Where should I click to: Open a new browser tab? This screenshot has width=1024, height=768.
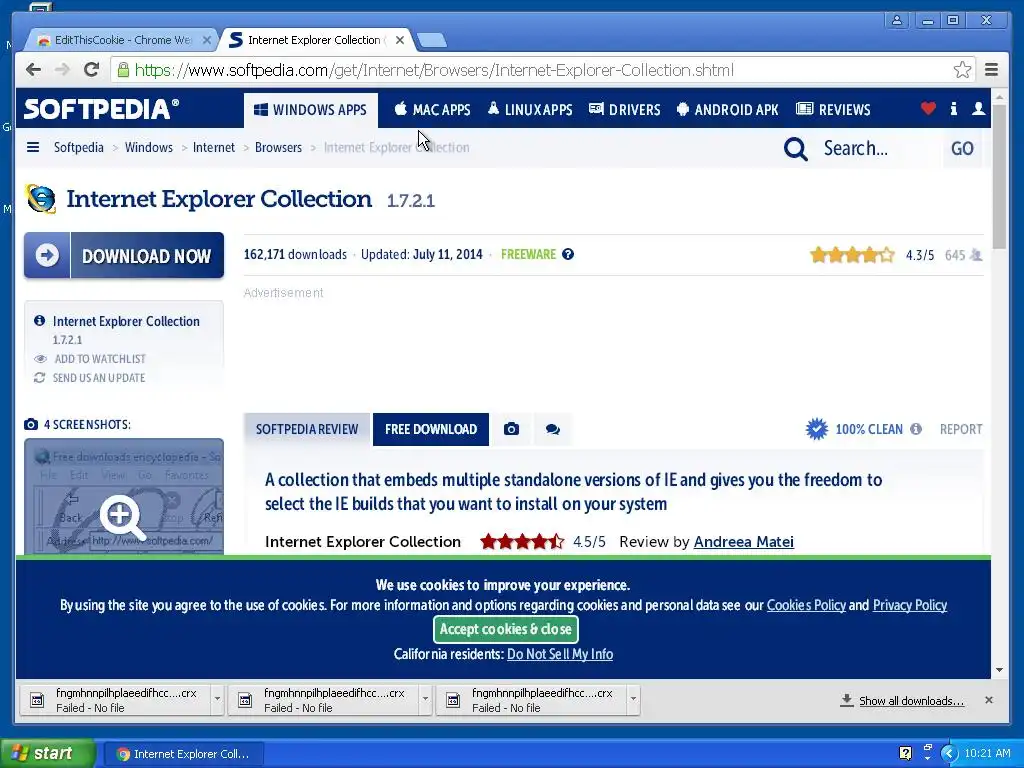[x=432, y=40]
